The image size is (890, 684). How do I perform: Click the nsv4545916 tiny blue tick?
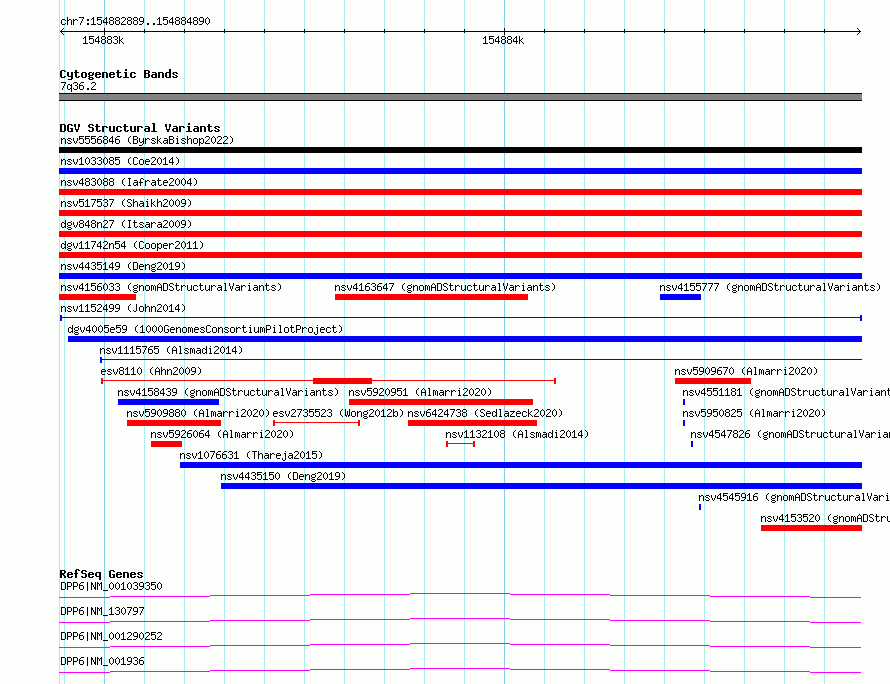[700, 507]
